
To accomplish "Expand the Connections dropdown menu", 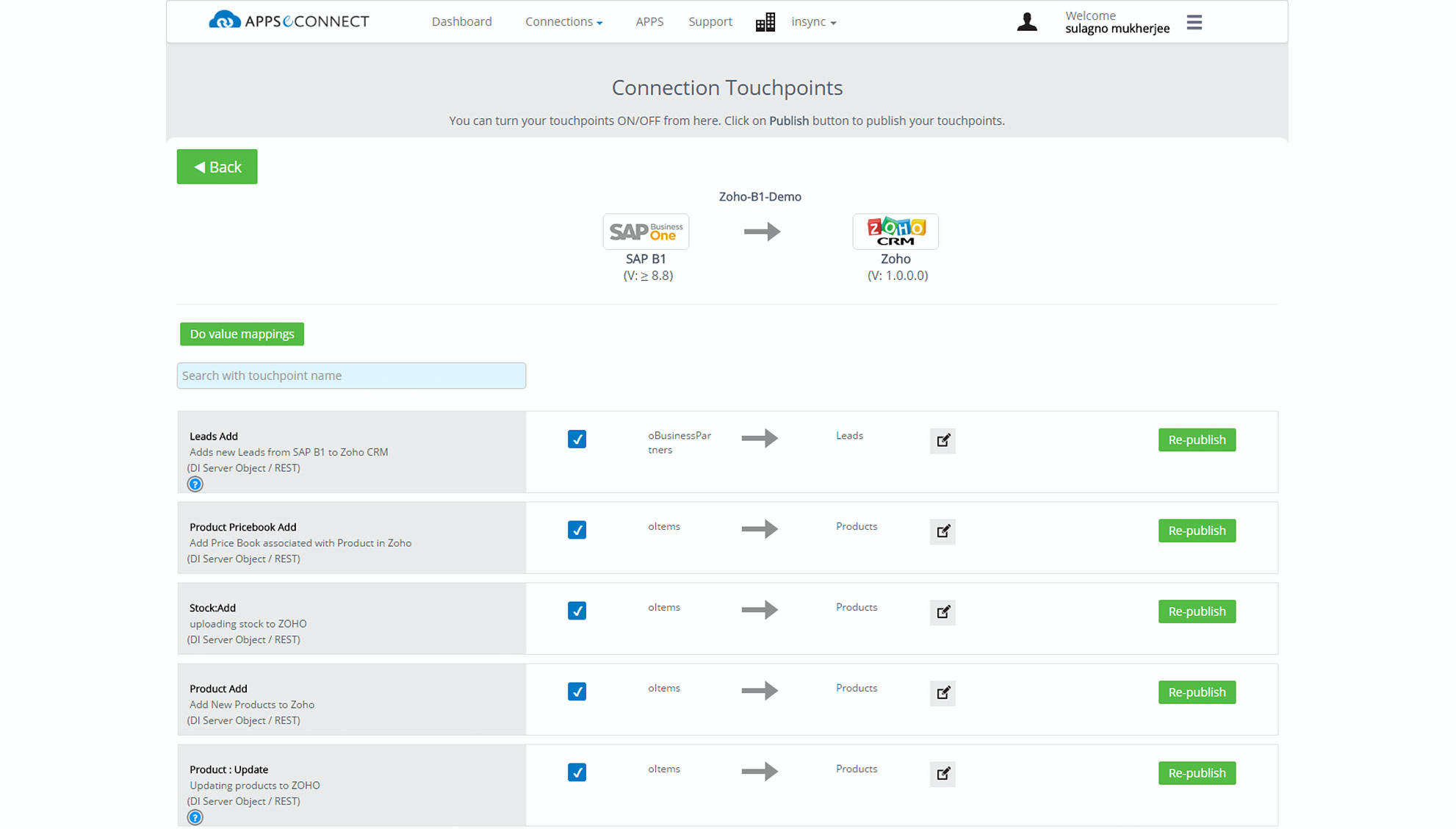I will (x=563, y=22).
